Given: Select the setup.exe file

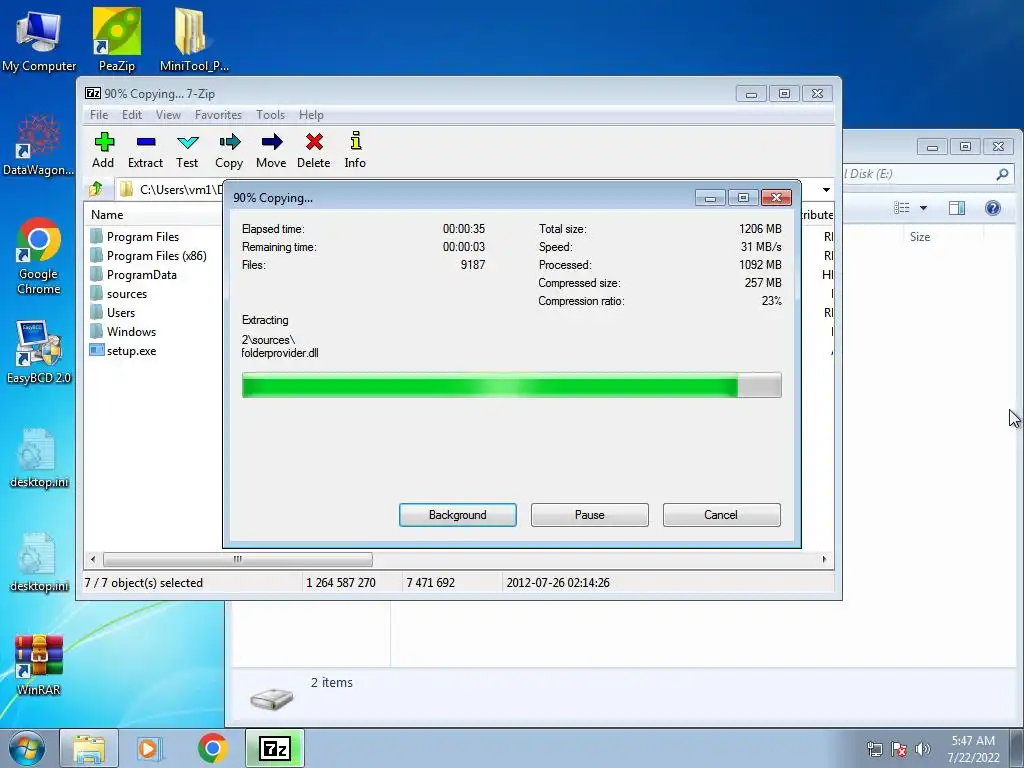Looking at the screenshot, I should coord(131,351).
